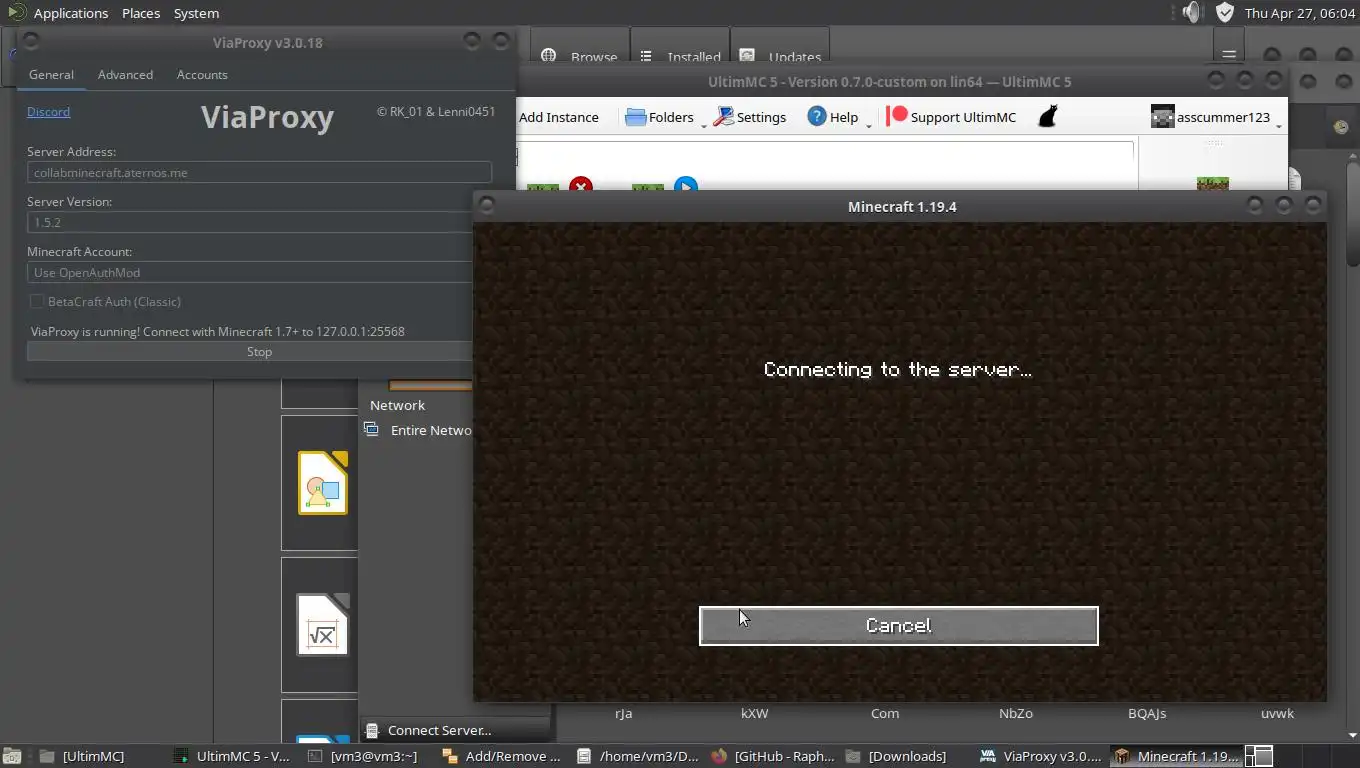Viewport: 1360px width, 768px height.
Task: Switch to UltimMC 5 taskbar entry
Action: pyautogui.click(x=233, y=756)
